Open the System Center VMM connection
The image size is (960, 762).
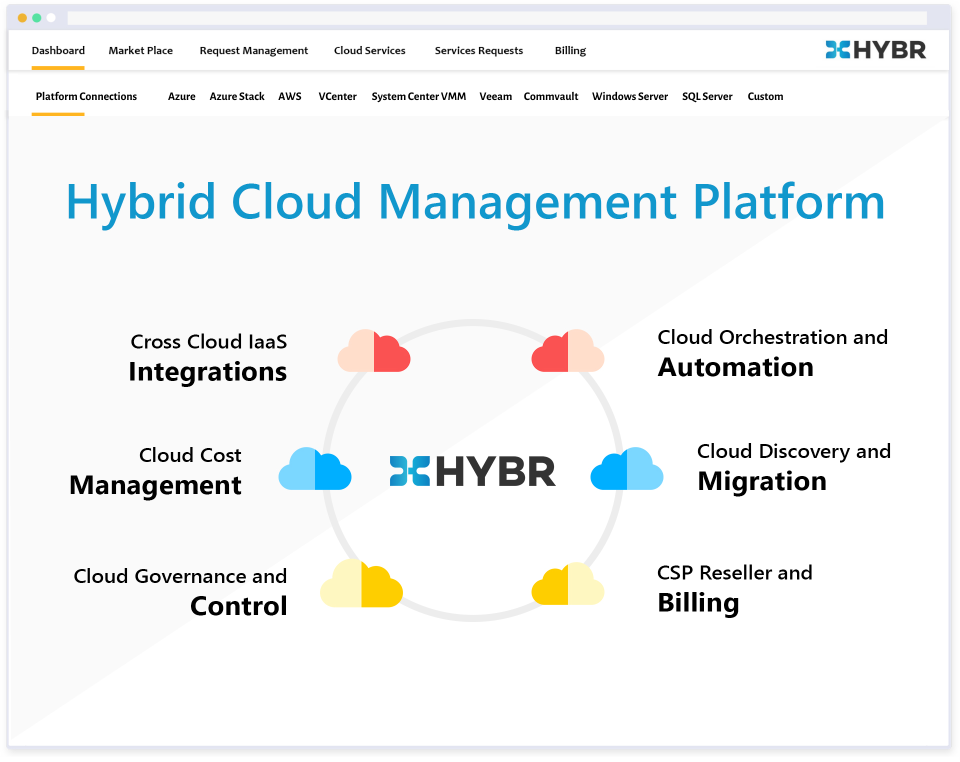coord(418,96)
